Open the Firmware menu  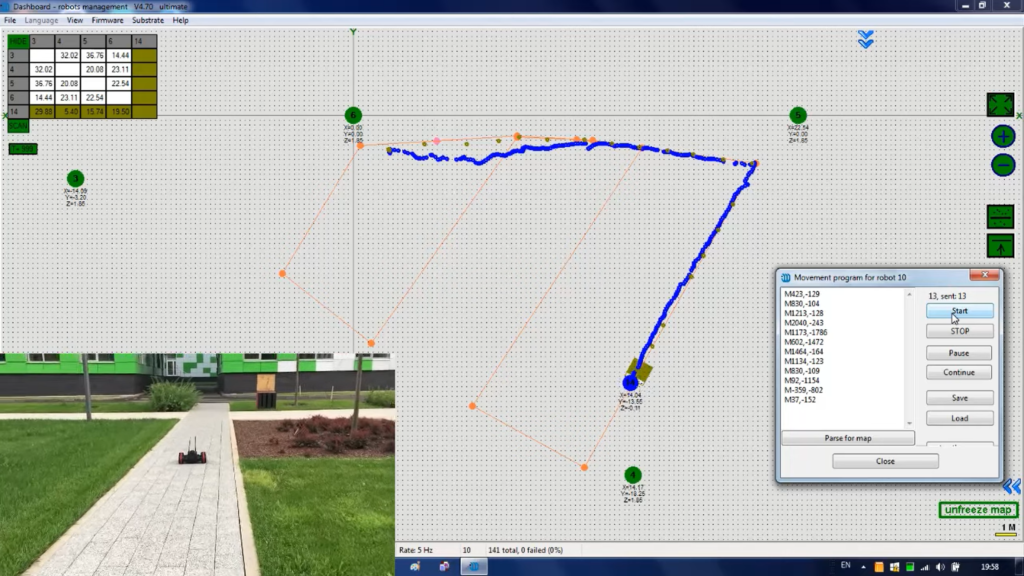[x=107, y=20]
